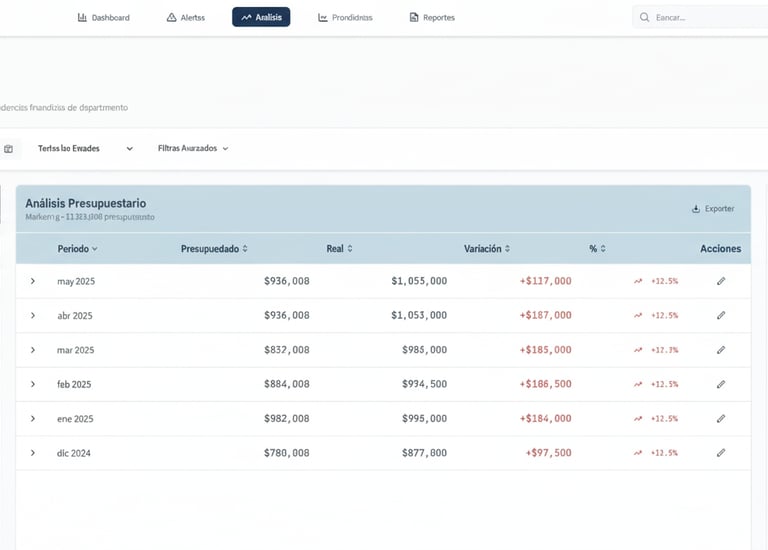The height and width of the screenshot is (550, 768).
Task: Click the +$97,500 variation value
Action: pyautogui.click(x=549, y=453)
